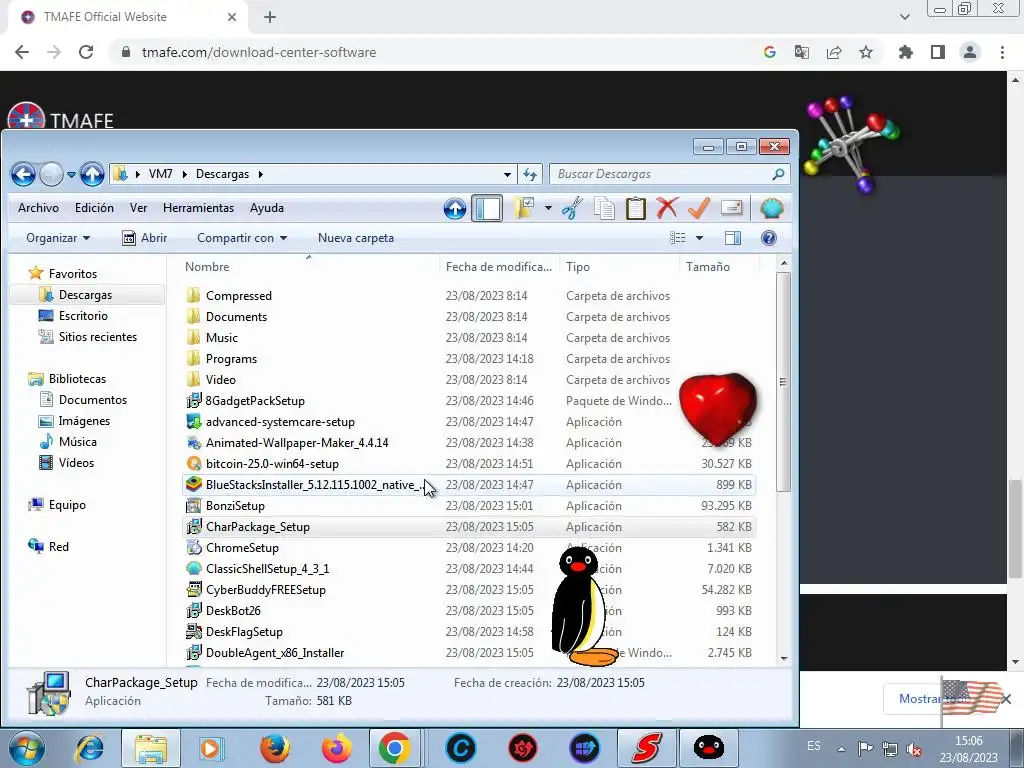1024x768 pixels.
Task: Open address bar history dropdown
Action: tap(507, 174)
